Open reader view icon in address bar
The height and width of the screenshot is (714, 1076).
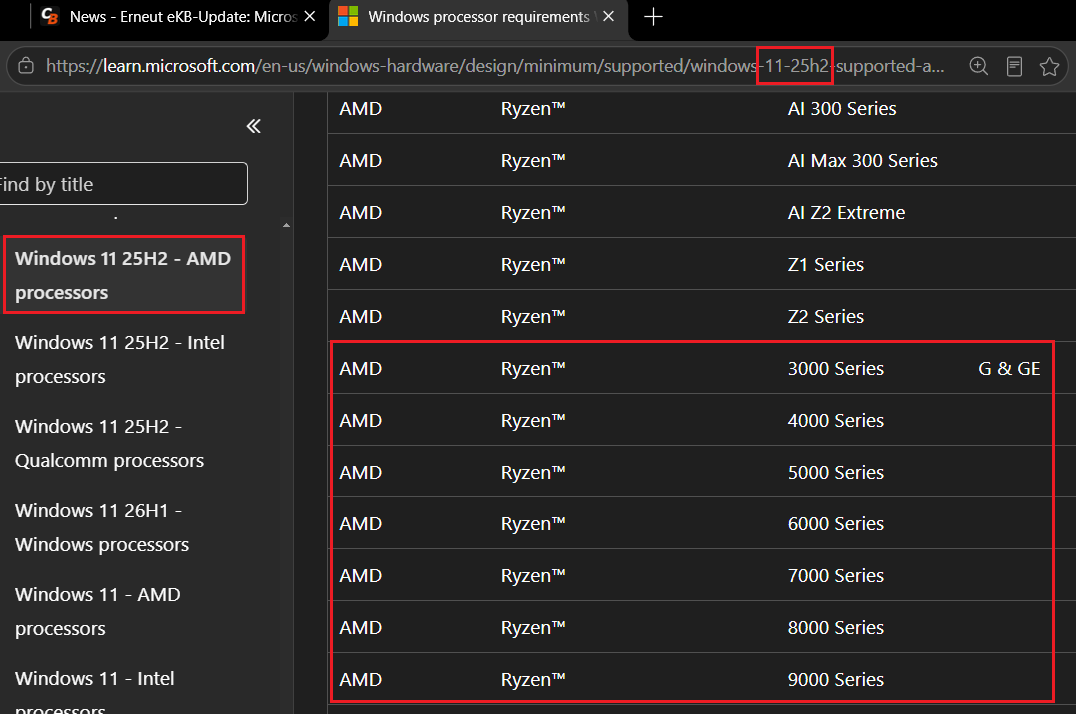pyautogui.click(x=1014, y=66)
